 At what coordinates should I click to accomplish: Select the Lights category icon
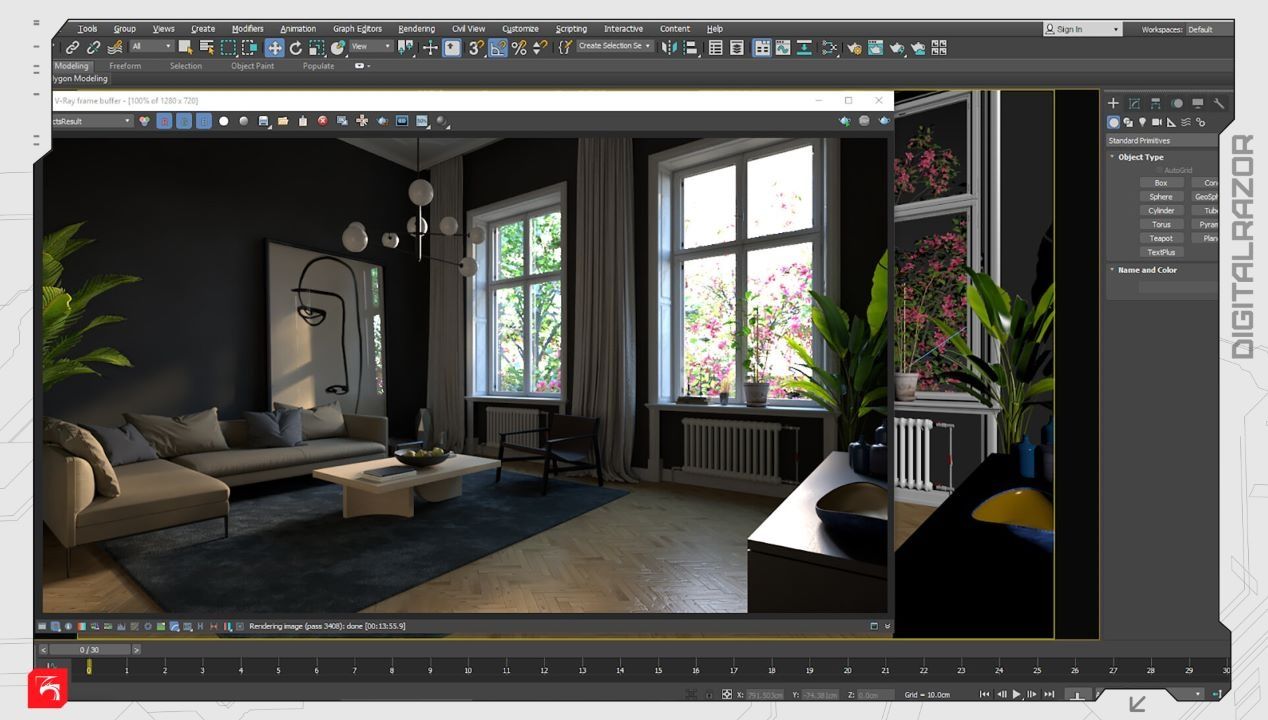click(x=1142, y=122)
